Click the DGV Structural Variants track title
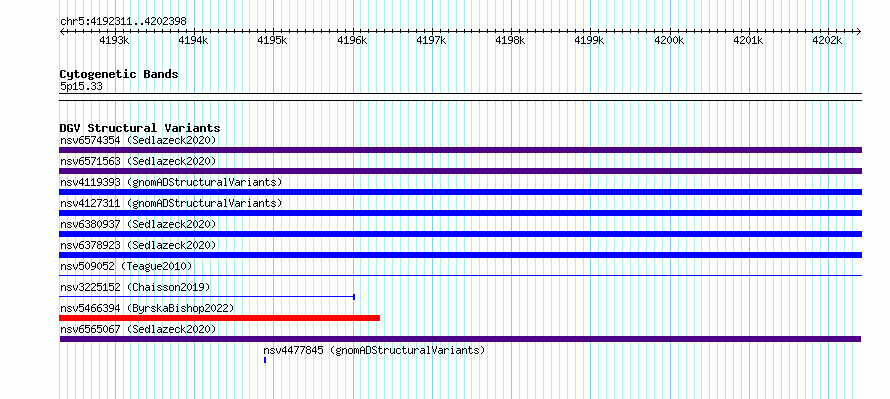890x399 pixels. click(x=140, y=128)
